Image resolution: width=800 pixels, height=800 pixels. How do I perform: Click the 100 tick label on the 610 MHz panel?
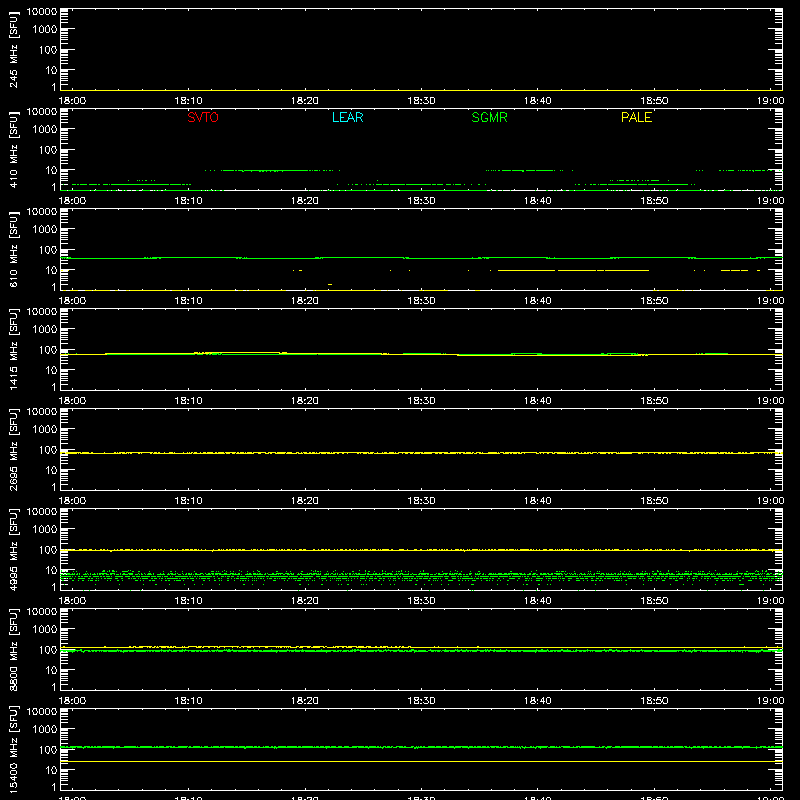48,249
